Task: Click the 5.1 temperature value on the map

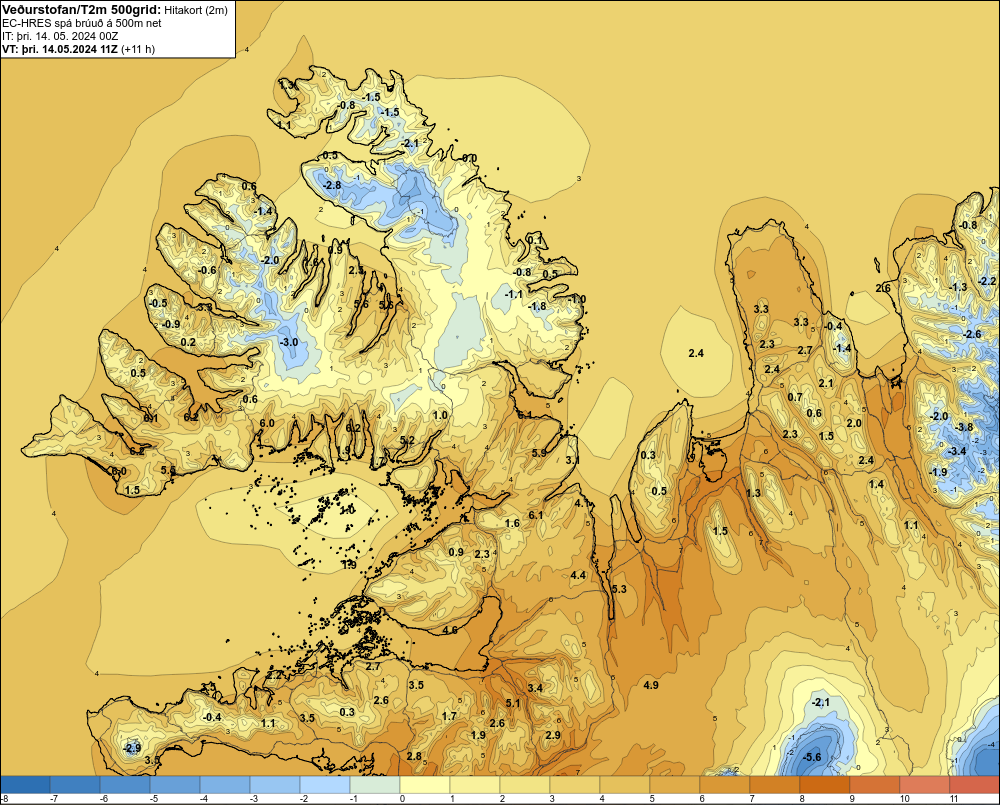Action: click(513, 703)
